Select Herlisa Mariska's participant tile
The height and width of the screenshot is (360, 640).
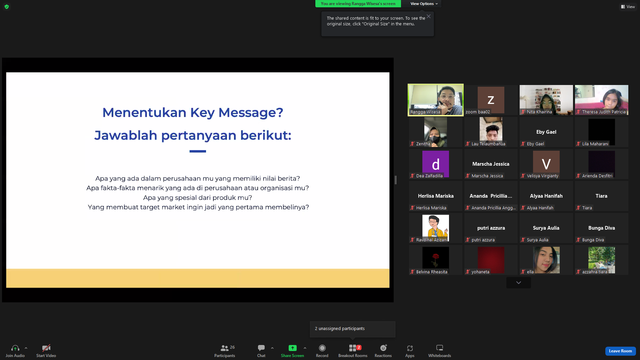click(x=436, y=196)
